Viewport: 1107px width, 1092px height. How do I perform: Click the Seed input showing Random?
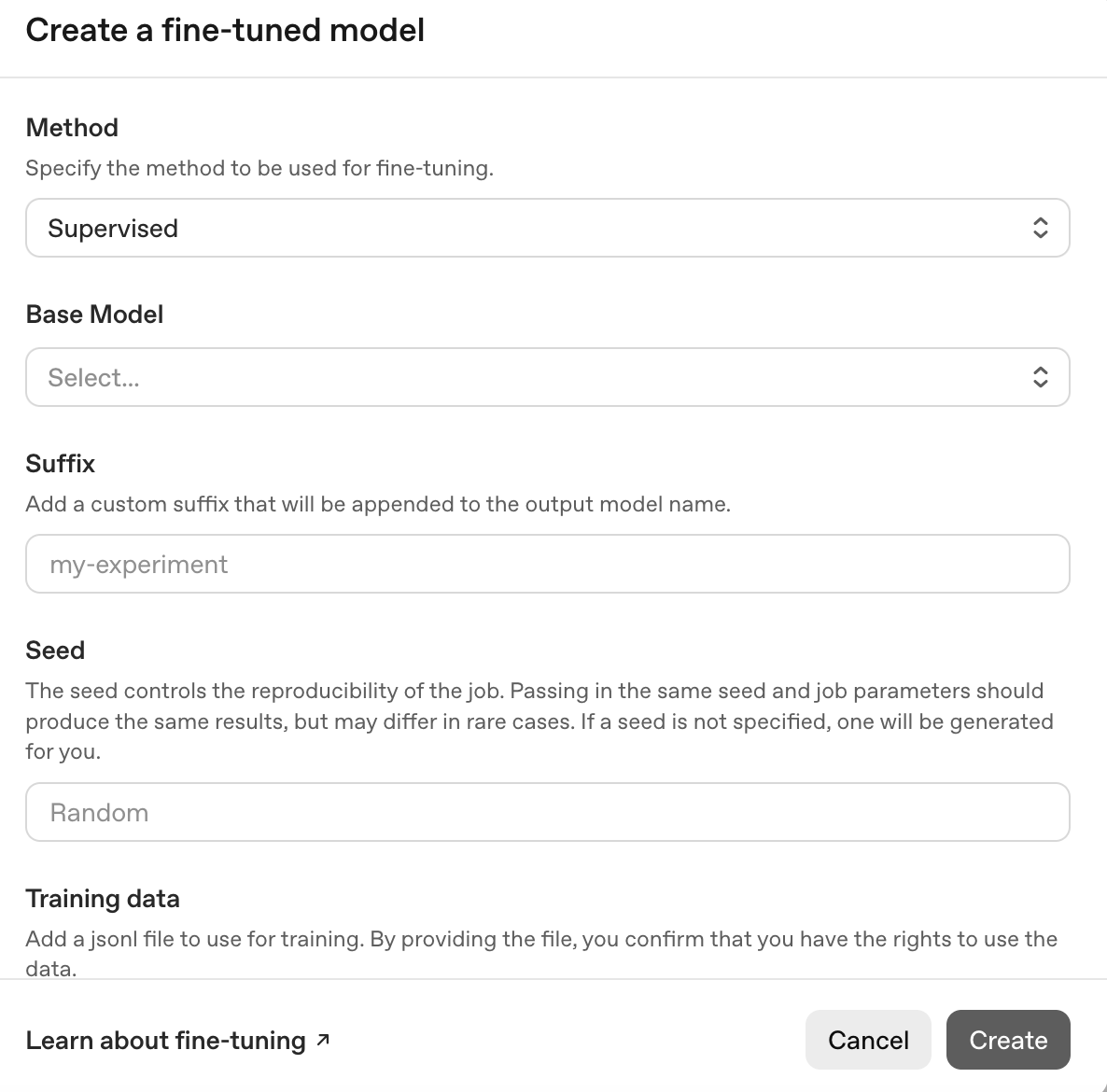pyautogui.click(x=547, y=812)
